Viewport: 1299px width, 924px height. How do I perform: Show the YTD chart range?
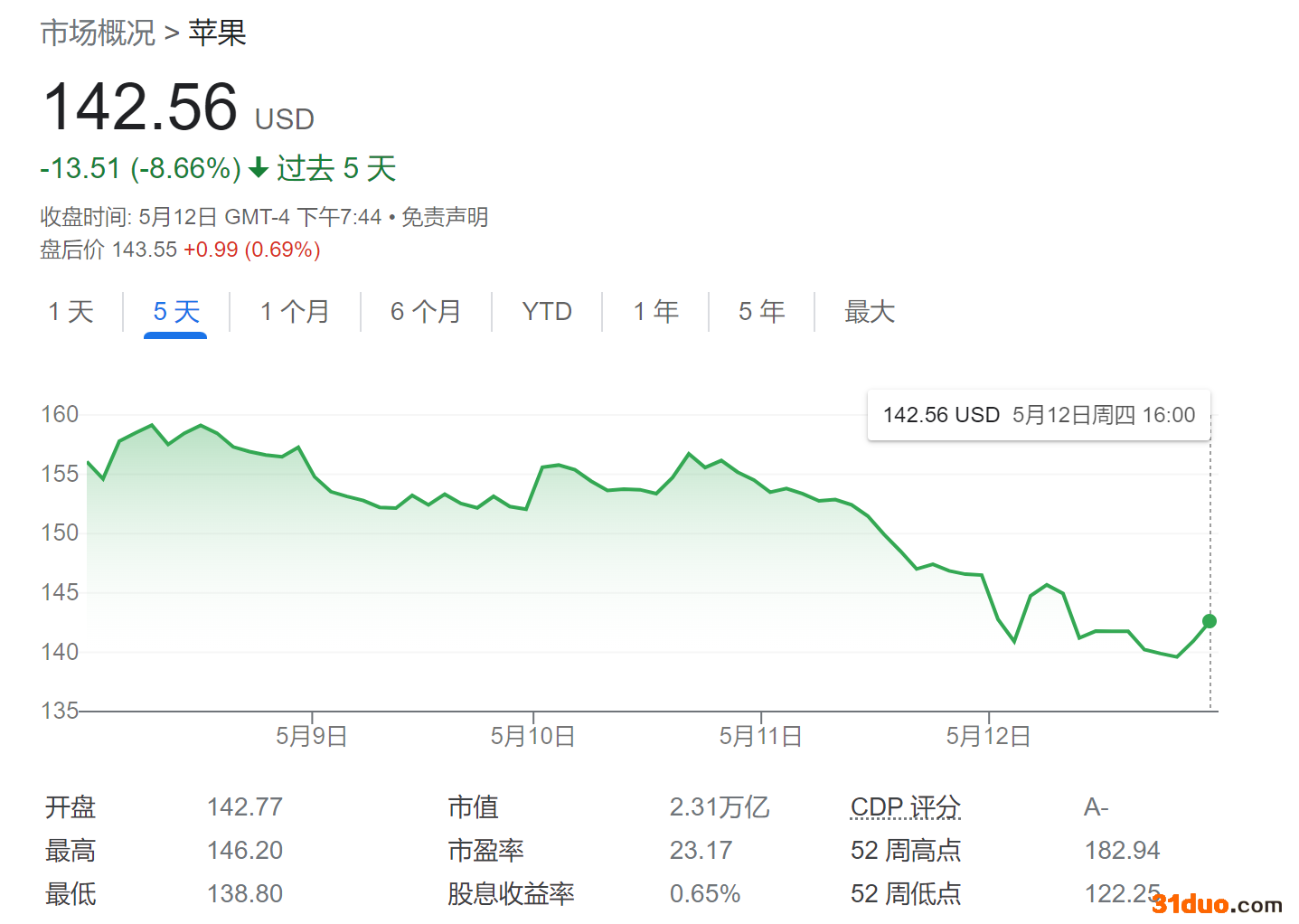click(x=547, y=312)
